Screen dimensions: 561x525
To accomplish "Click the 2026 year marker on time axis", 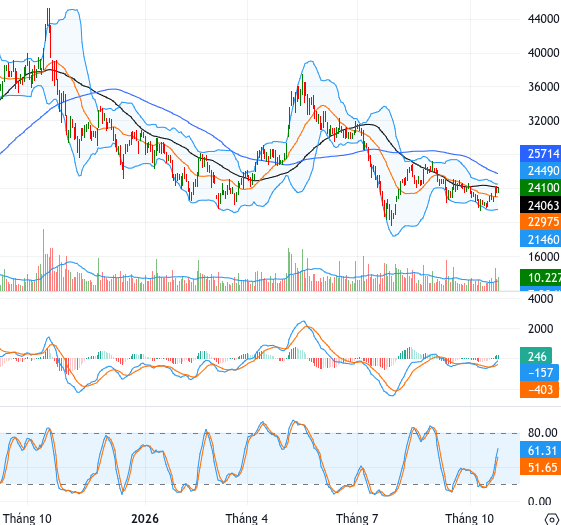I will click(145, 518).
